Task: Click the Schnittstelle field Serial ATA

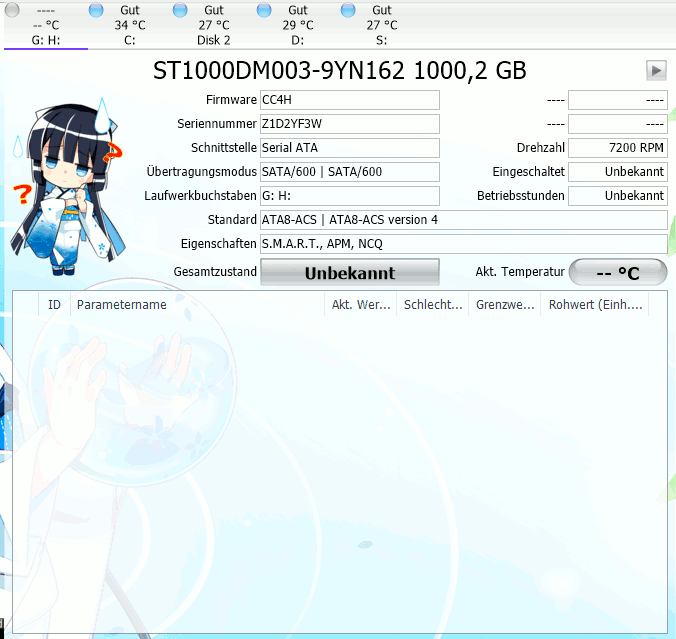Action: click(350, 148)
